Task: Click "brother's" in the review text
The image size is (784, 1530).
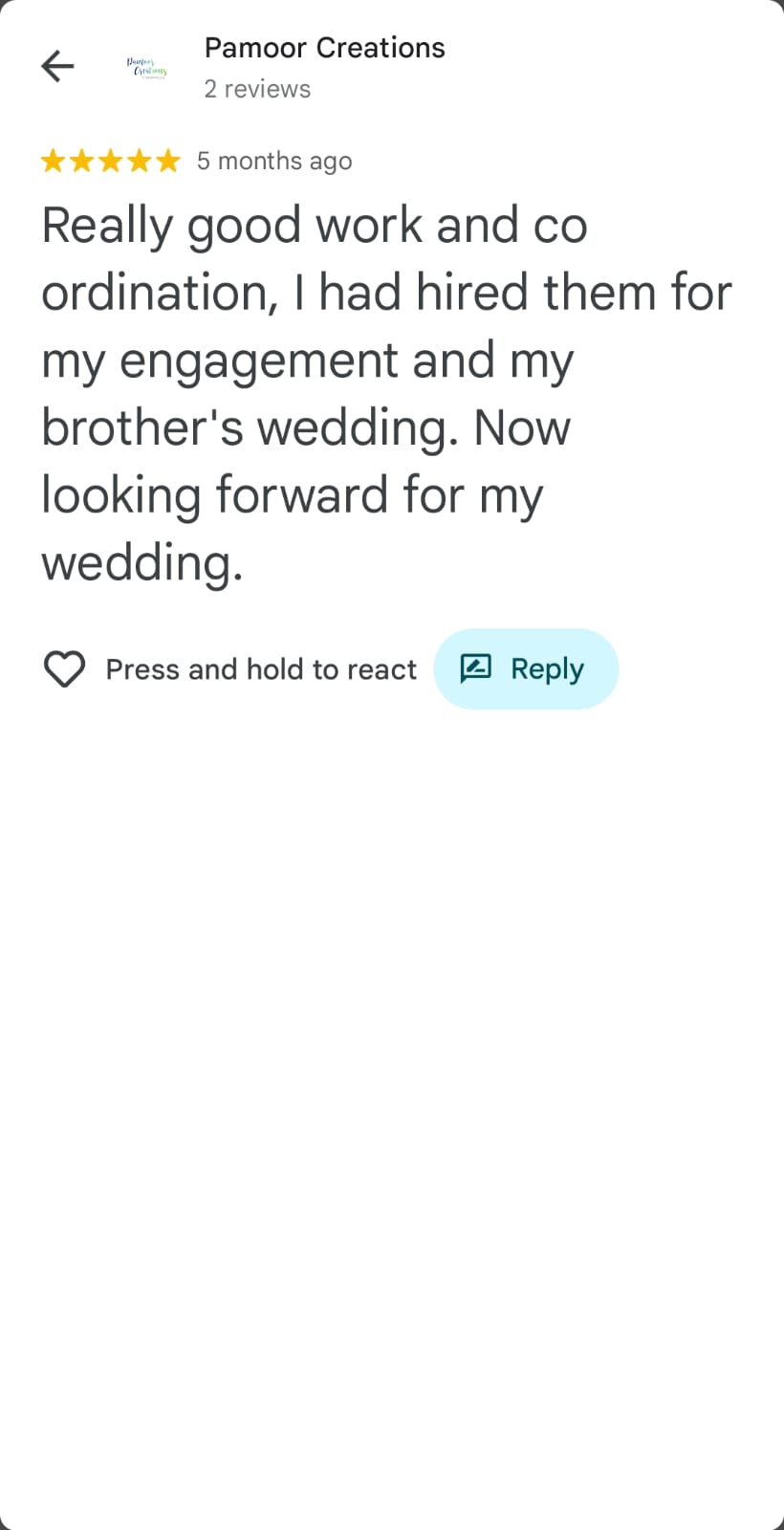Action: pyautogui.click(x=142, y=427)
